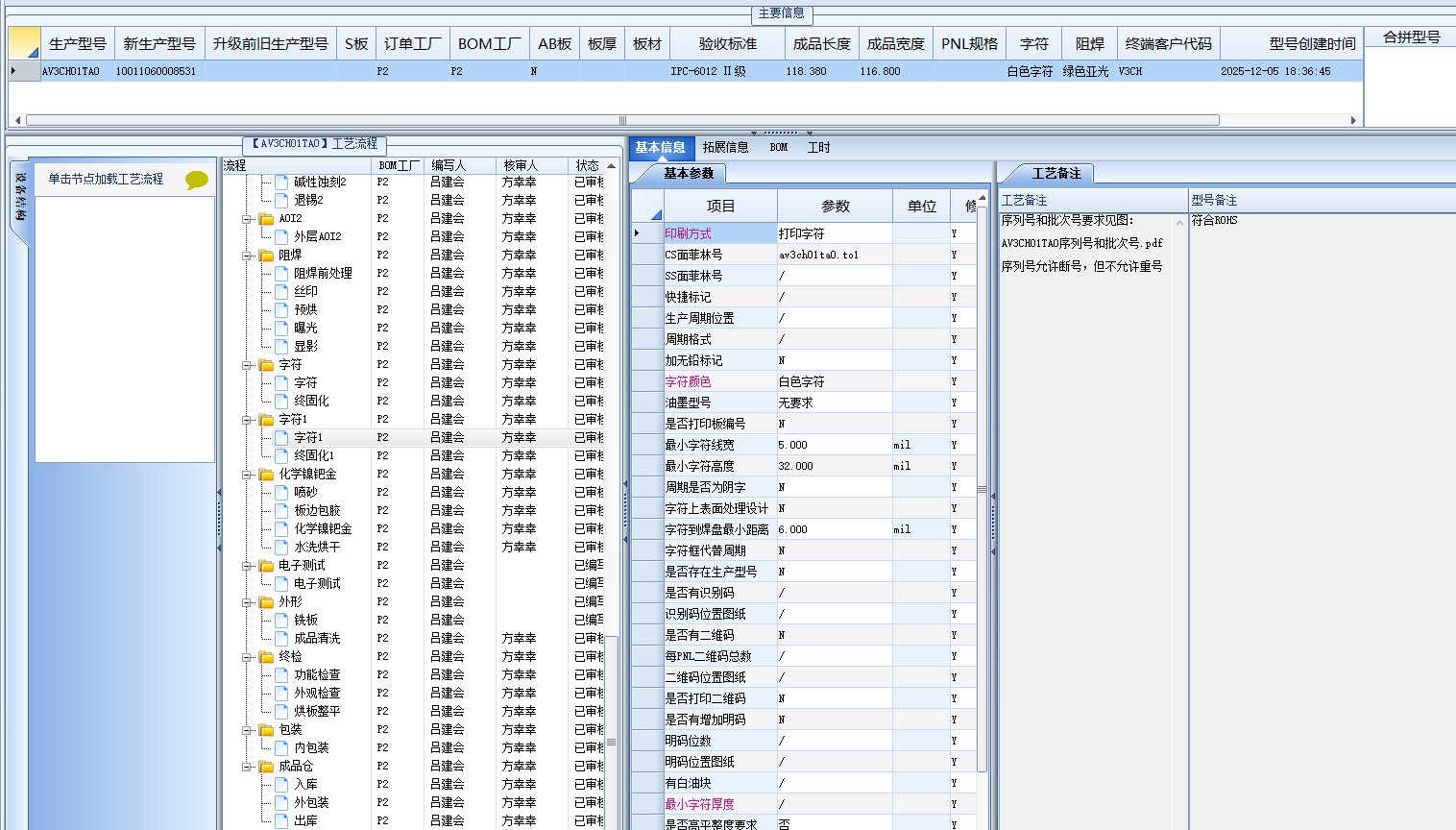Screen dimensions: 1456x830
Task: Click the CS面菲林号 value av3ch01ta0.to1
Action: point(835,255)
